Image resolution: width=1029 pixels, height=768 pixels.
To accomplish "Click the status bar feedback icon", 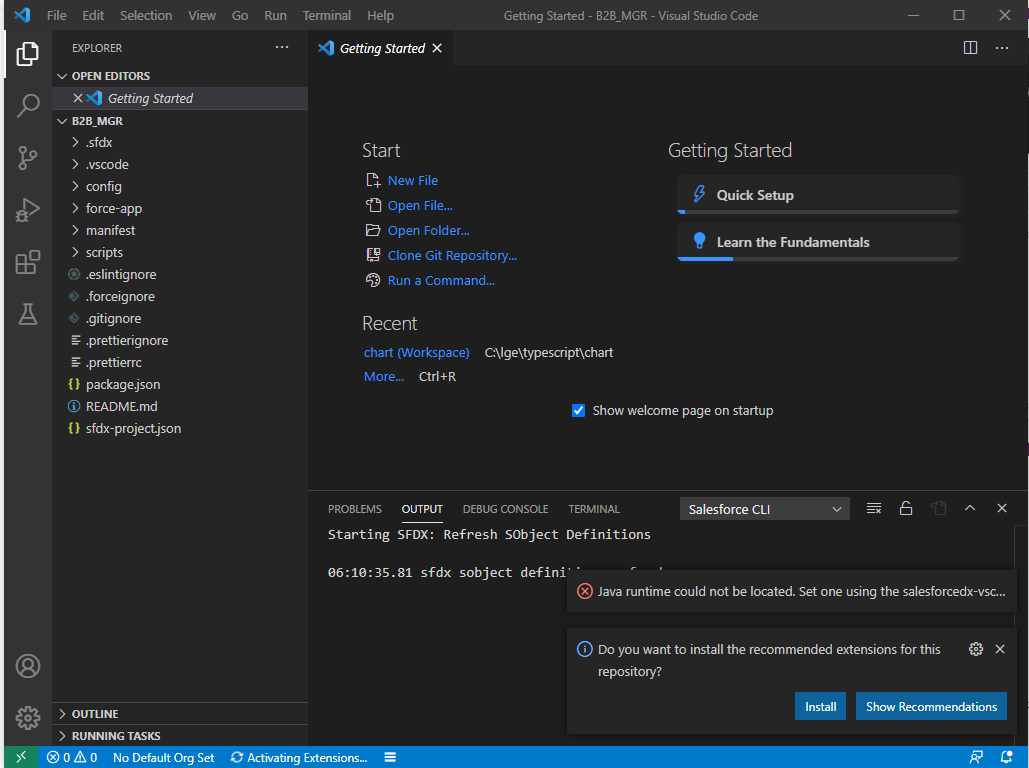I will 976,757.
